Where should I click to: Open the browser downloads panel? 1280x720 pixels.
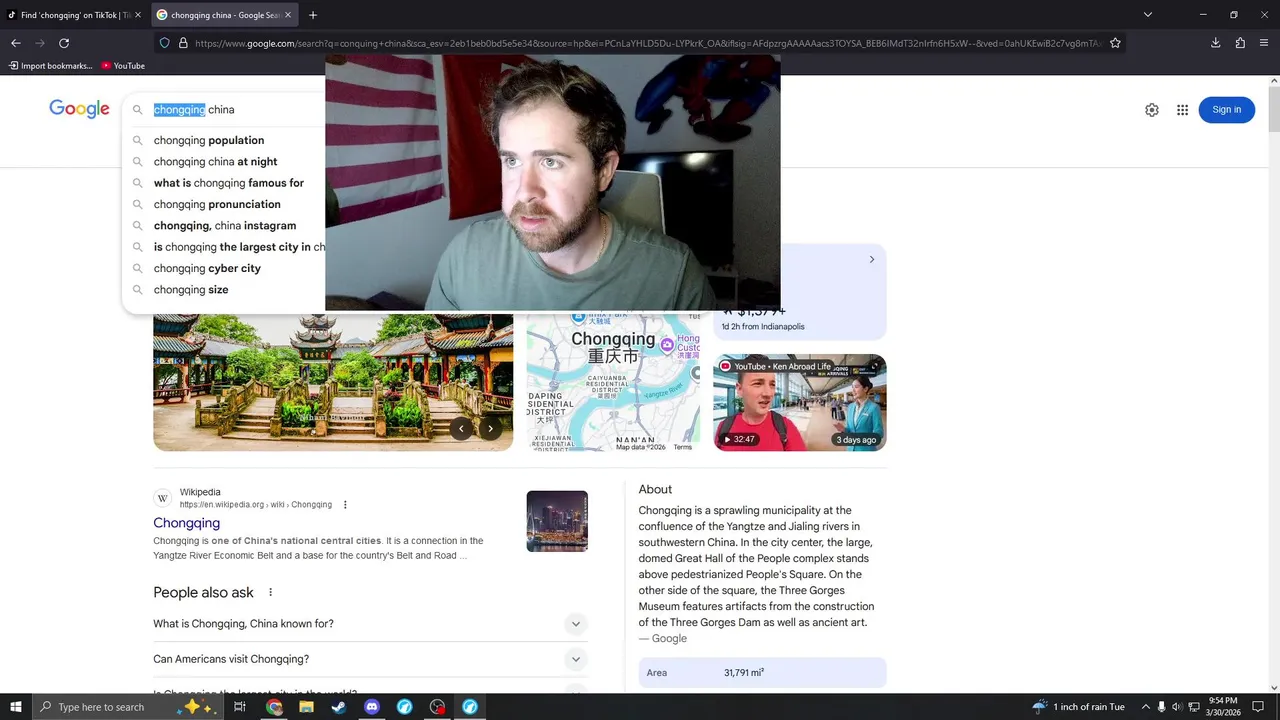coord(1216,43)
